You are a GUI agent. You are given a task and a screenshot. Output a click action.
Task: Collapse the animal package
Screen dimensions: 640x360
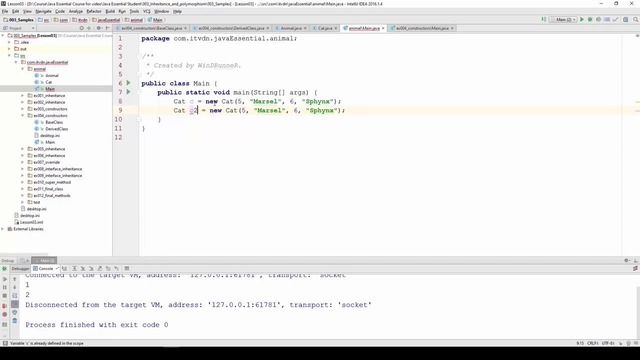click(x=22, y=69)
